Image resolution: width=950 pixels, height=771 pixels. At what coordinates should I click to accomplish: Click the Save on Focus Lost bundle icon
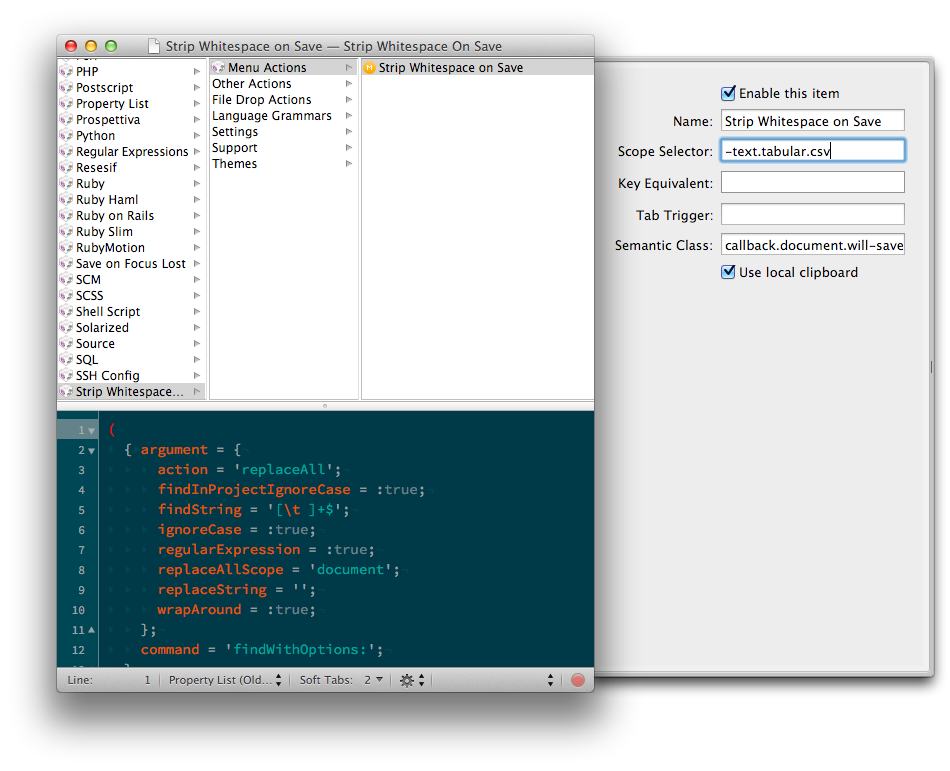[66, 263]
